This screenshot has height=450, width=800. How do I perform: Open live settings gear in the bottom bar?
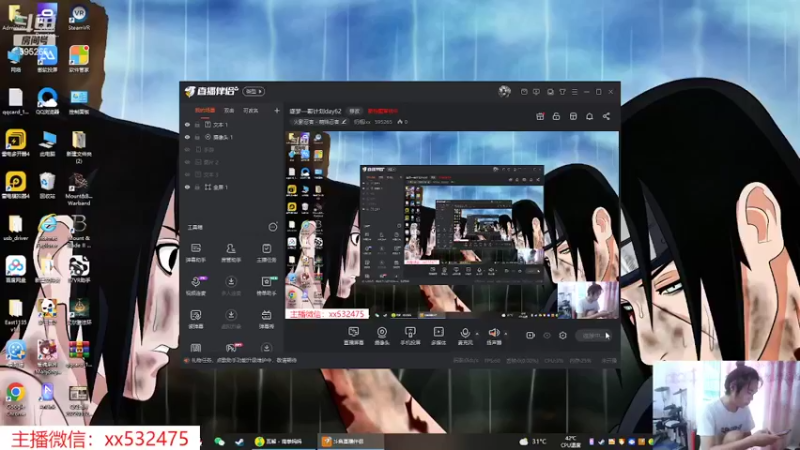(x=563, y=335)
